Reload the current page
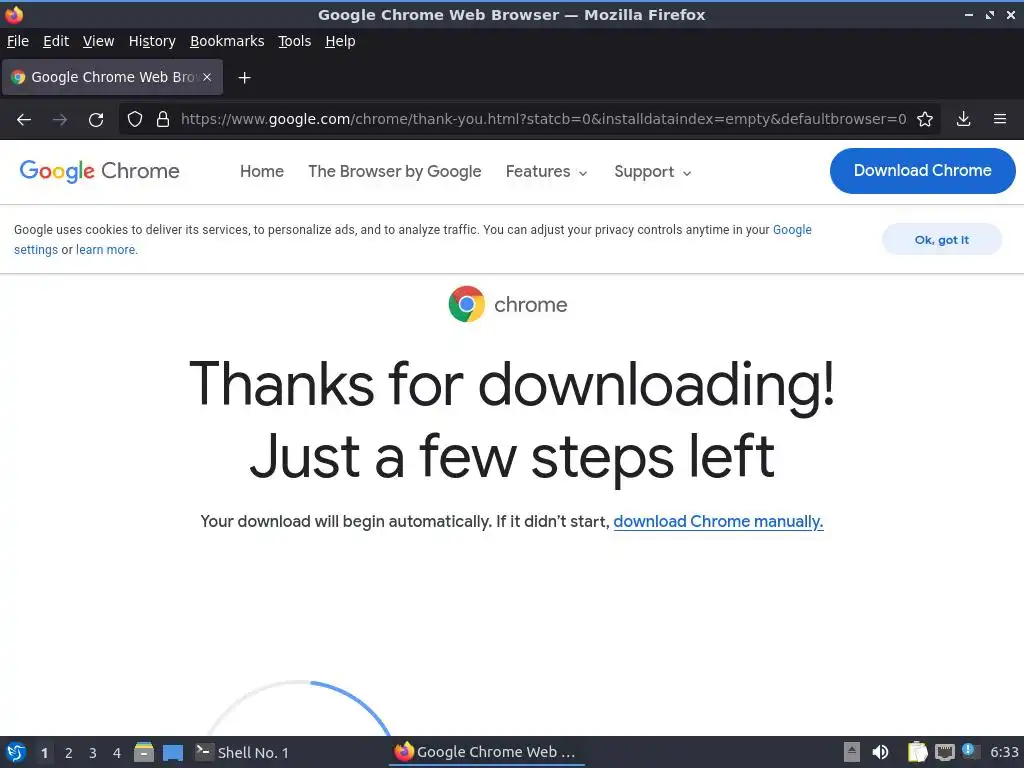The width and height of the screenshot is (1024, 768). click(96, 120)
